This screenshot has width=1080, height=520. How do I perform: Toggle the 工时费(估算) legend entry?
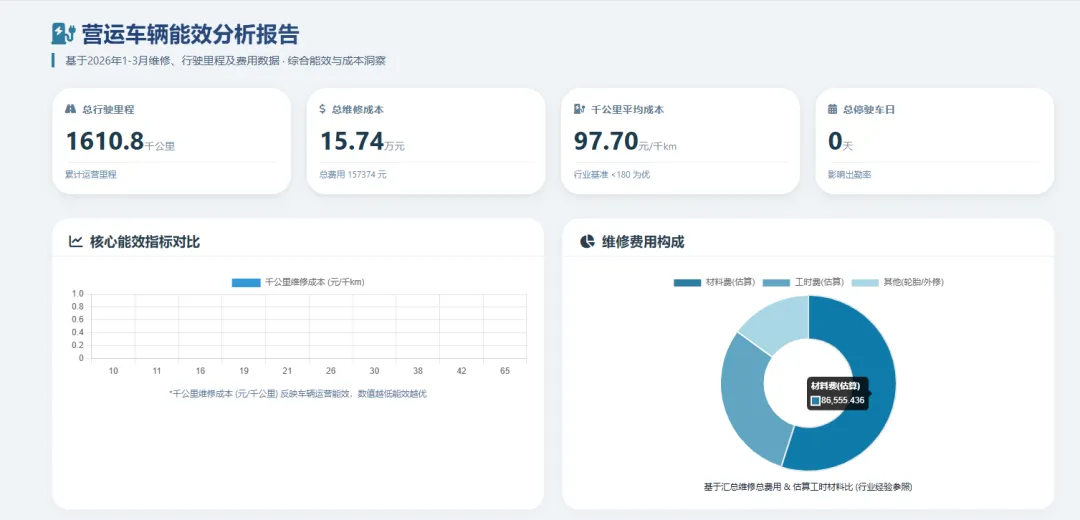(x=803, y=282)
